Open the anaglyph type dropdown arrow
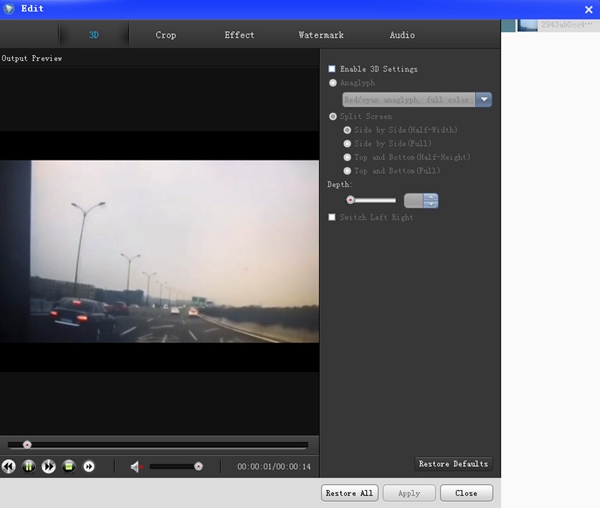The image size is (600, 508). [484, 100]
